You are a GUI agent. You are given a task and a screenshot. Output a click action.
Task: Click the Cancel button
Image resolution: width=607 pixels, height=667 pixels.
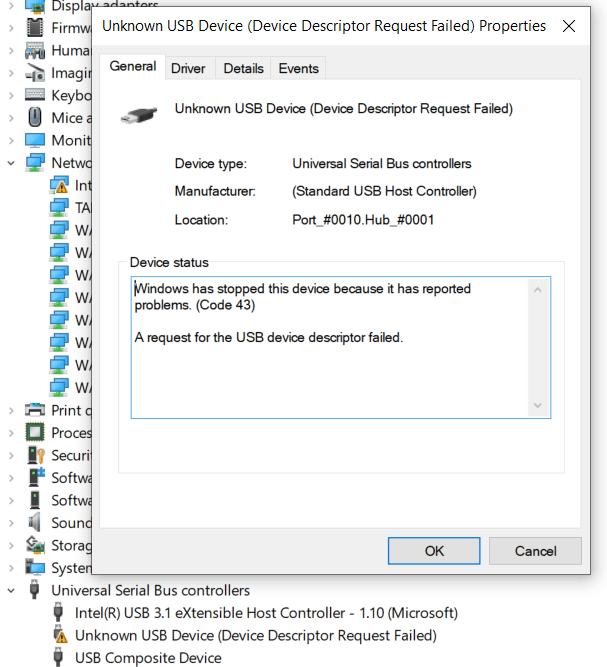(x=535, y=551)
